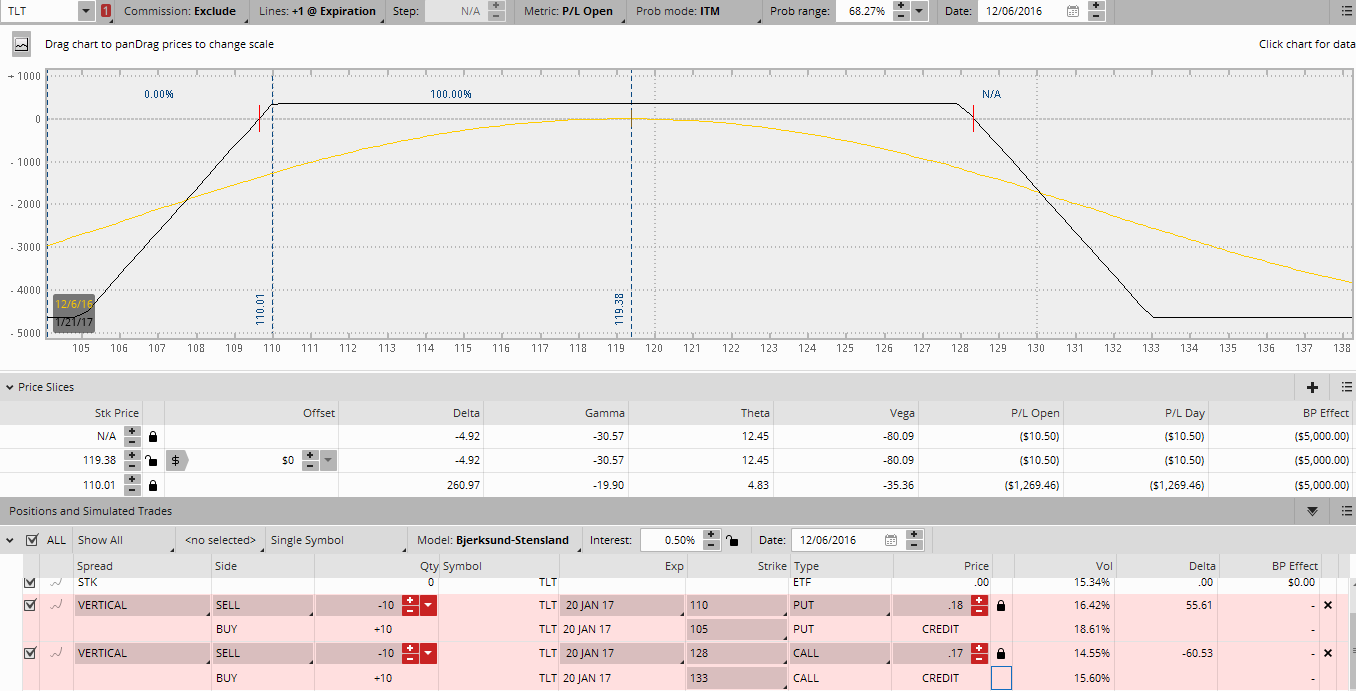Toggle checkbox for the 128 CALL vertical

point(29,653)
